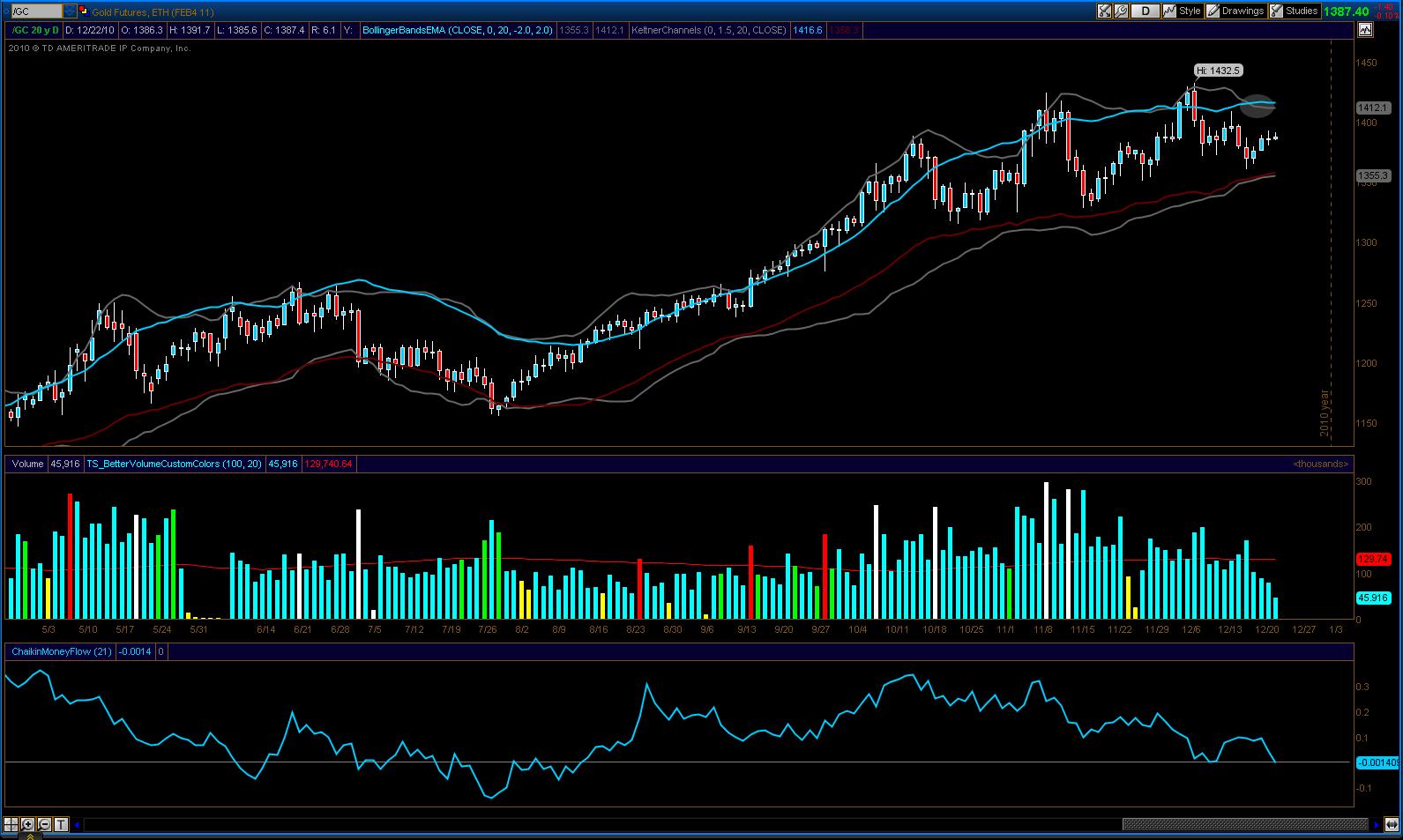
Task: Expand the bottom panel chevron
Action: (30, 836)
